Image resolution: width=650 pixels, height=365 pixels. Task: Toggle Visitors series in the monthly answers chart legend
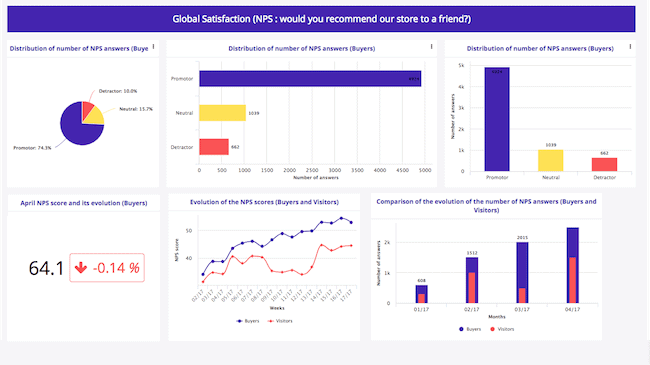pos(502,329)
